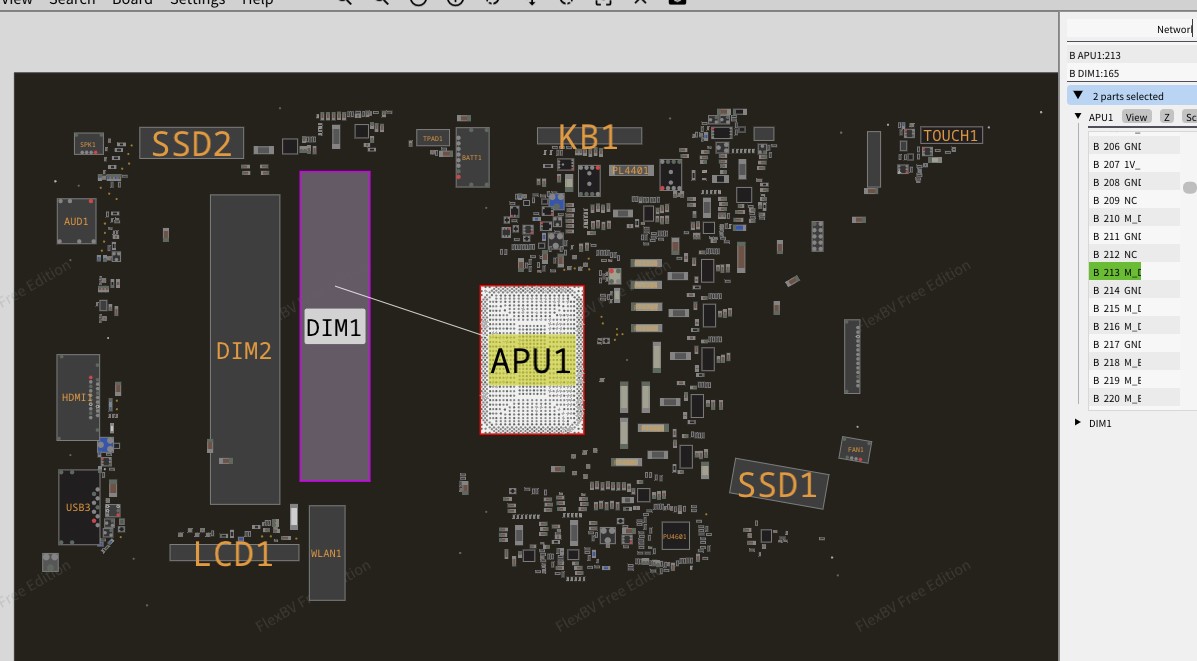This screenshot has width=1197, height=661.
Task: Select the SSD2 connector
Action: coord(192,143)
